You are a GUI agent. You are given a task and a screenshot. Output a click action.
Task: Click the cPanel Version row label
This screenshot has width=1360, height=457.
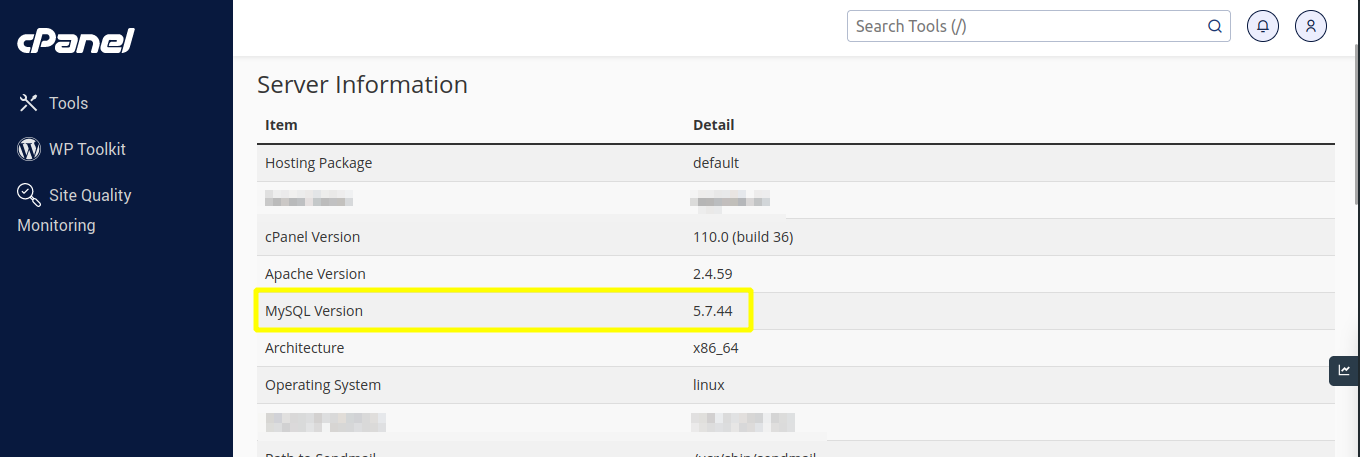point(312,237)
